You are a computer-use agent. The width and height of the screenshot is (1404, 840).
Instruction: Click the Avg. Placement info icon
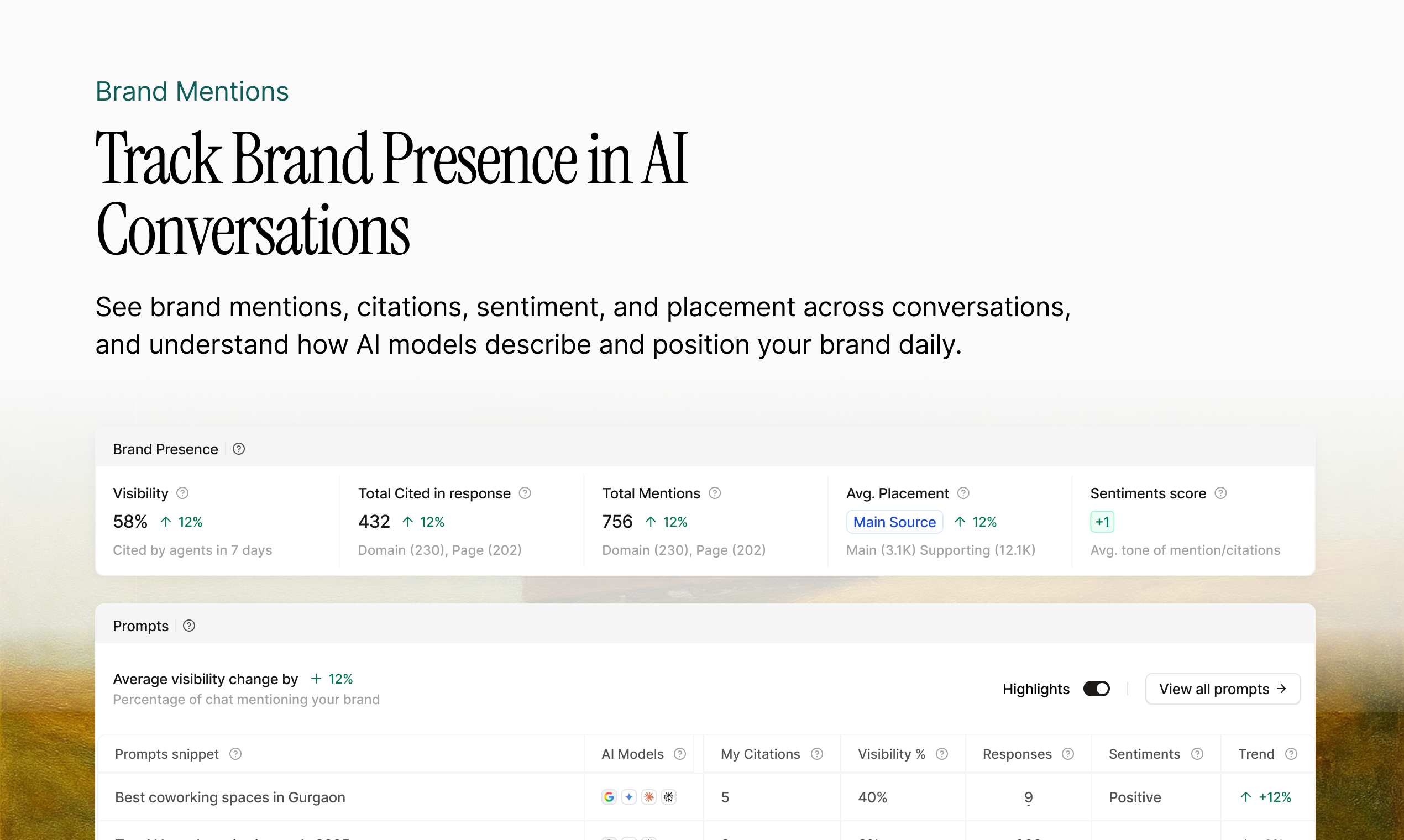[x=963, y=493]
